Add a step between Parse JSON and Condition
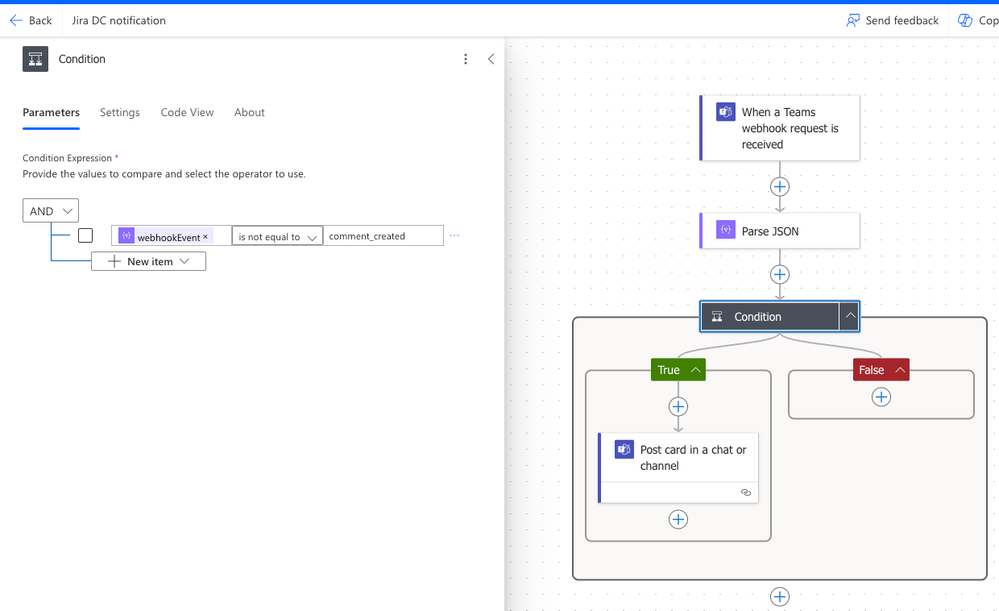The width and height of the screenshot is (999, 611). (x=780, y=275)
